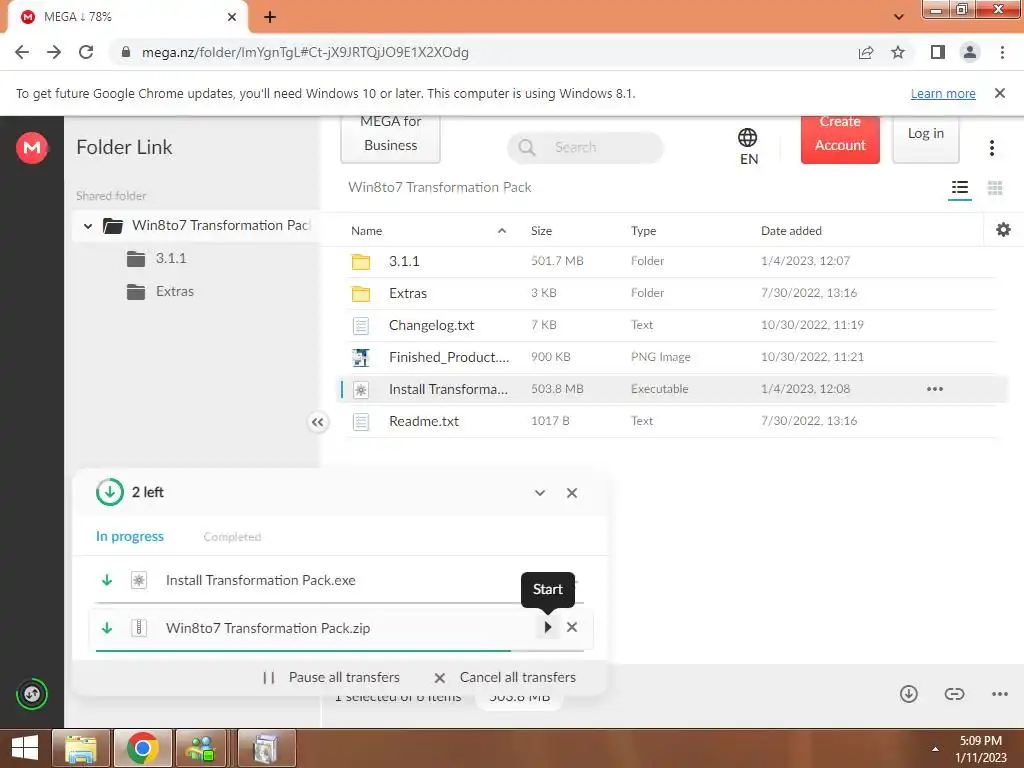Toggle Chrome side panel

(938, 52)
